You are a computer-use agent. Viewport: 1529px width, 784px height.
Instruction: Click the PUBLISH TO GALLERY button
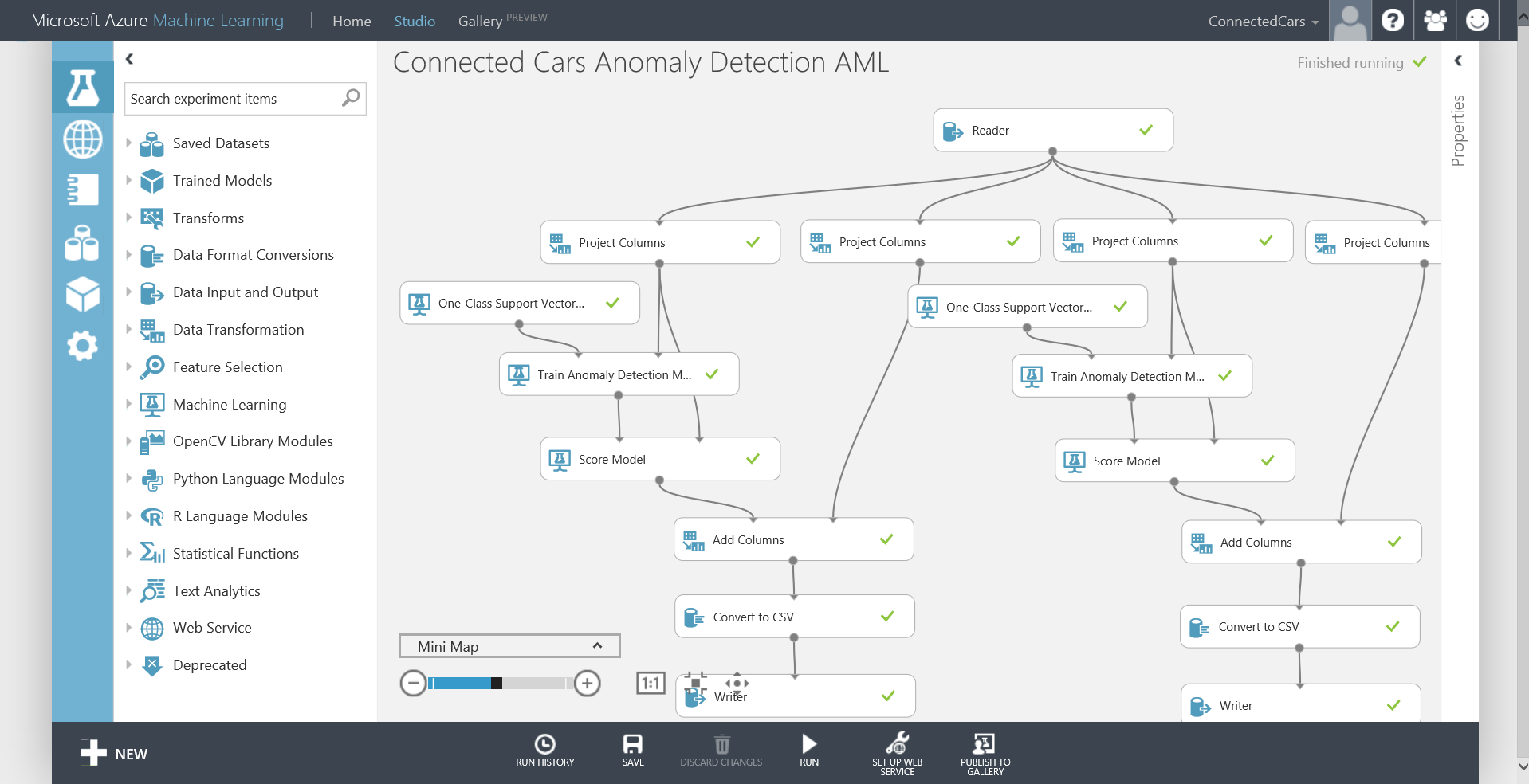(985, 751)
